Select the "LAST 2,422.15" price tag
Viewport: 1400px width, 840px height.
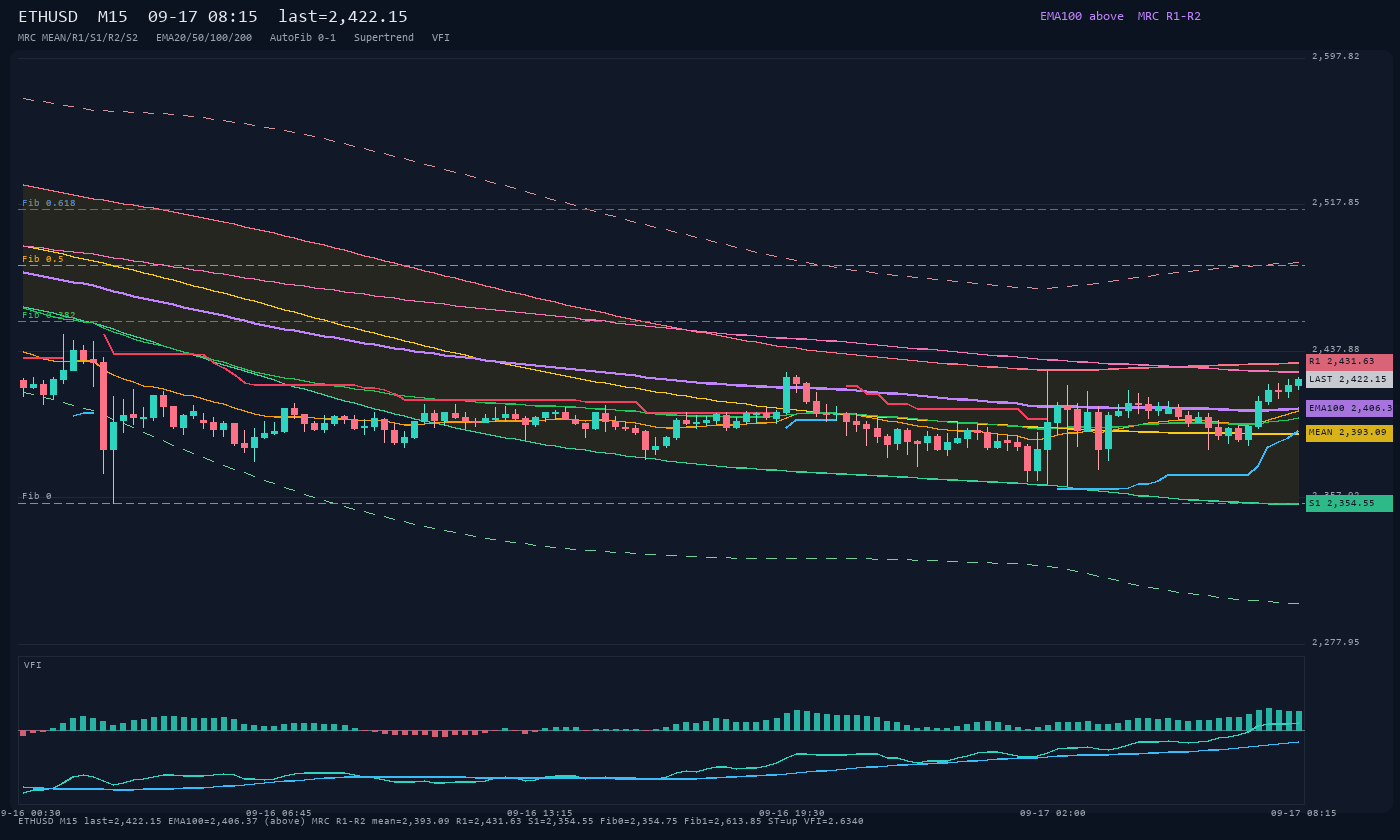click(1349, 380)
